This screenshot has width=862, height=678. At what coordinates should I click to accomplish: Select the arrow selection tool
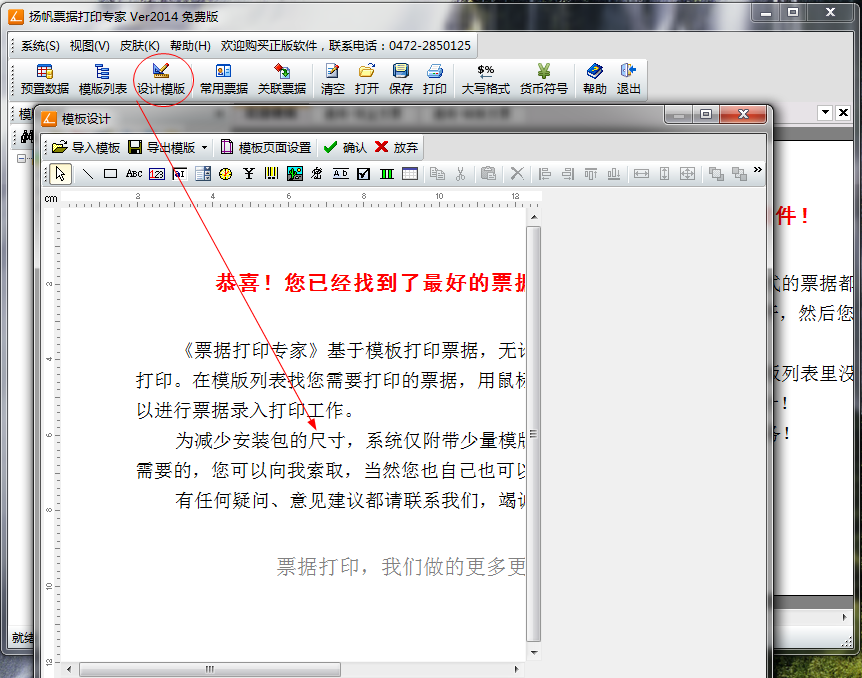point(60,172)
